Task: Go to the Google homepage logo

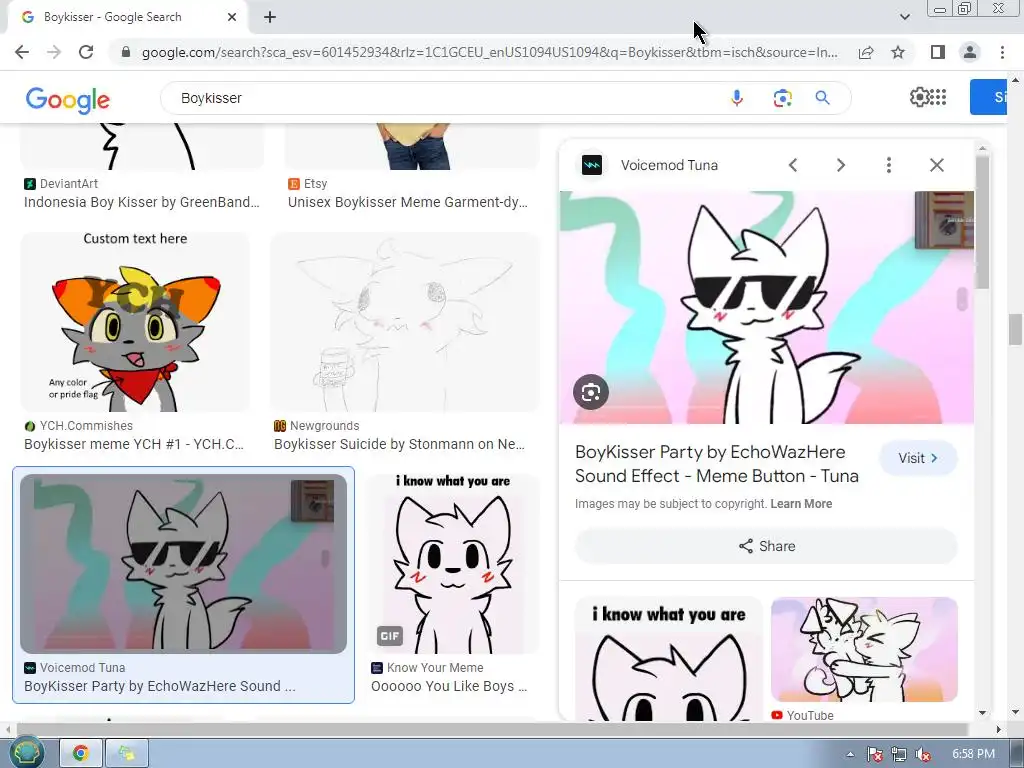Action: tap(68, 100)
